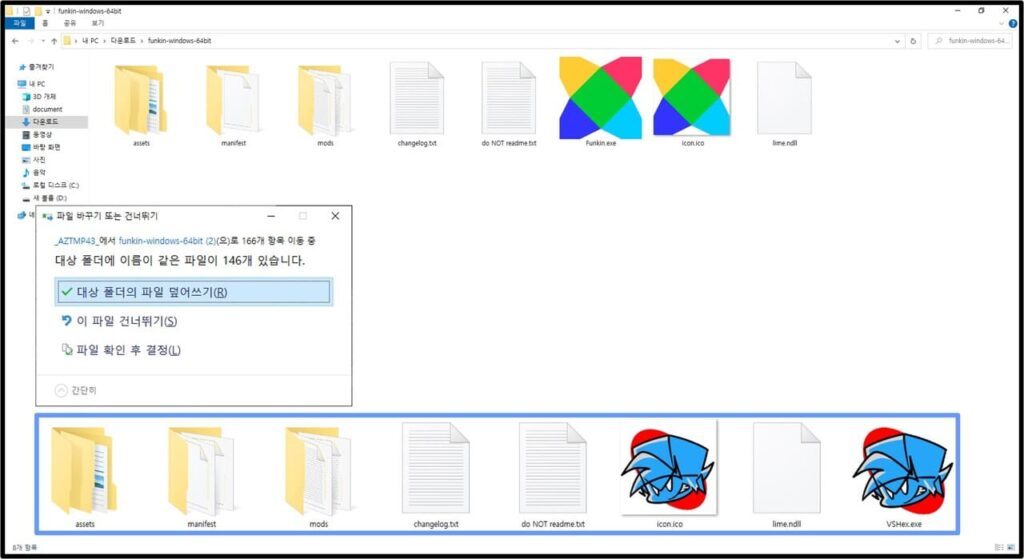Open the 파일 ribbon menu
Image resolution: width=1024 pixels, height=559 pixels.
[20, 24]
